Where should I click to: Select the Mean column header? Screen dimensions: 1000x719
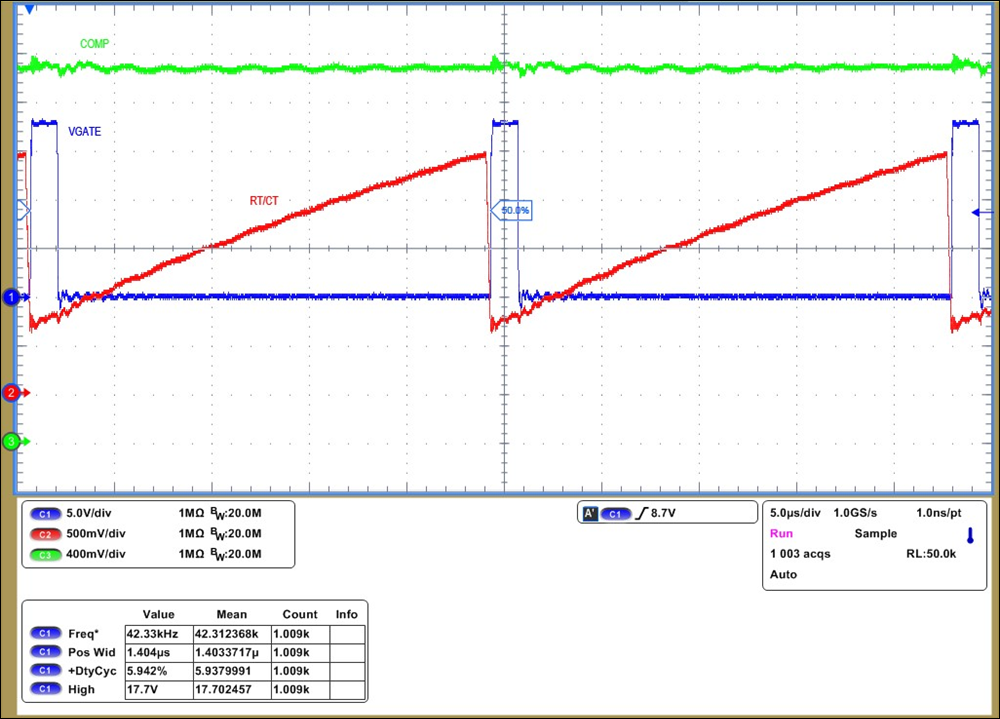pyautogui.click(x=232, y=613)
